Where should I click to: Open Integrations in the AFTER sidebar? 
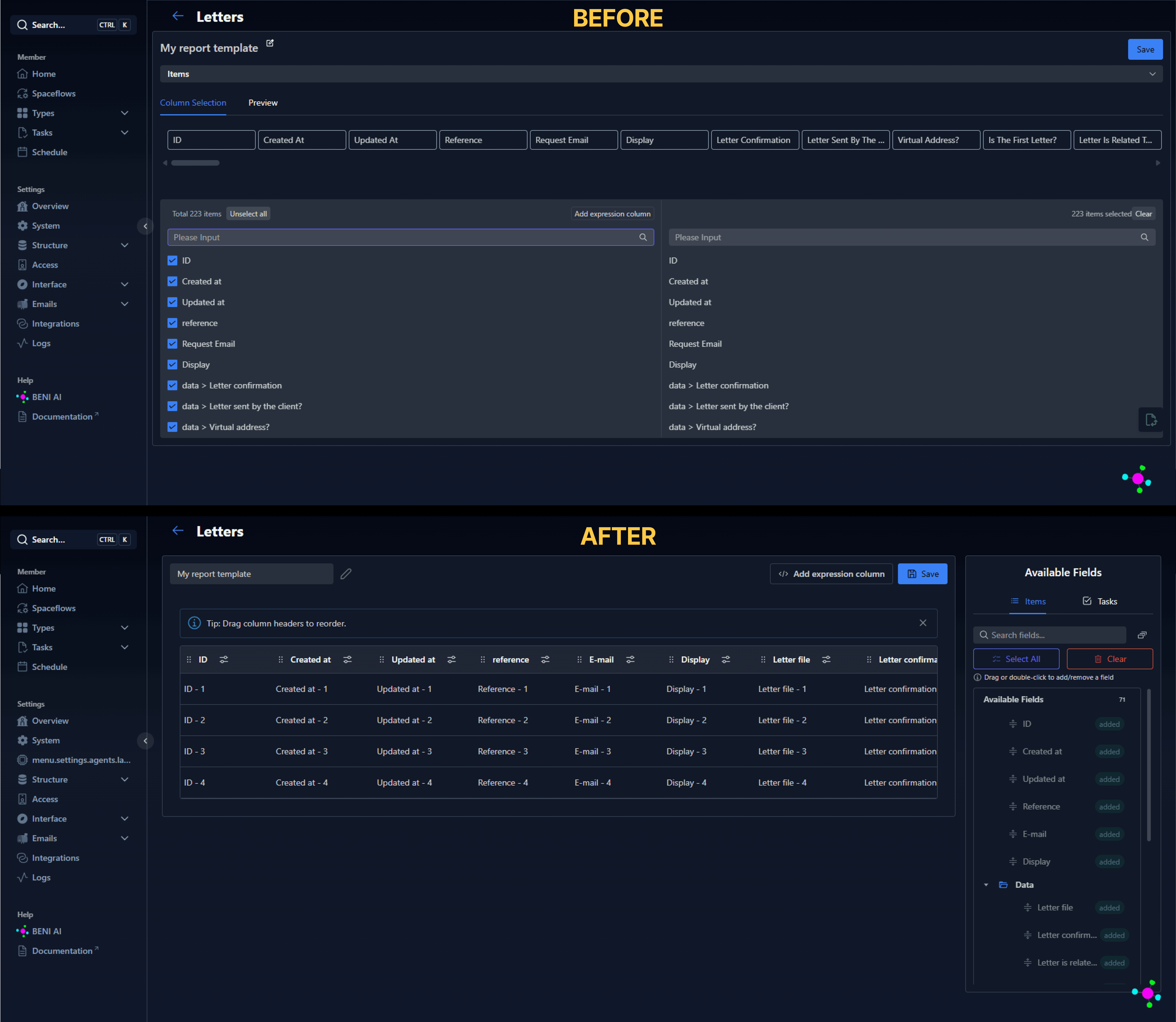(55, 858)
